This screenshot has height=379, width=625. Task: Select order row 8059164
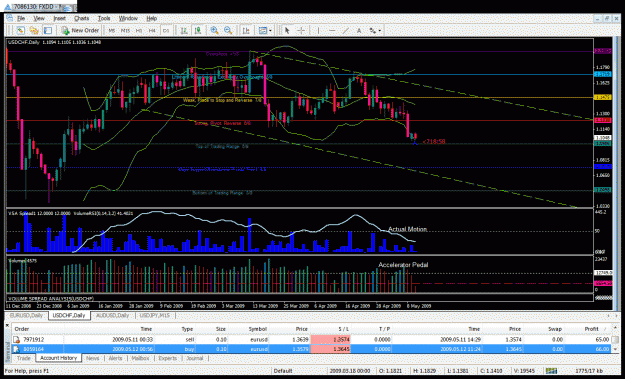[311, 349]
